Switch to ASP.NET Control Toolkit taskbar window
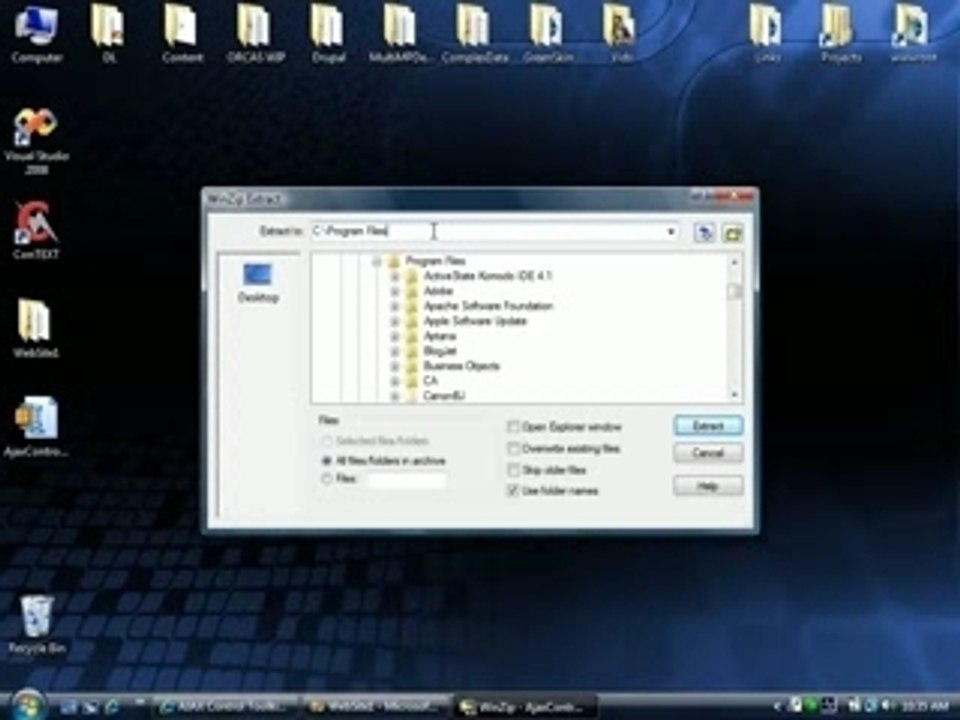 click(x=224, y=707)
